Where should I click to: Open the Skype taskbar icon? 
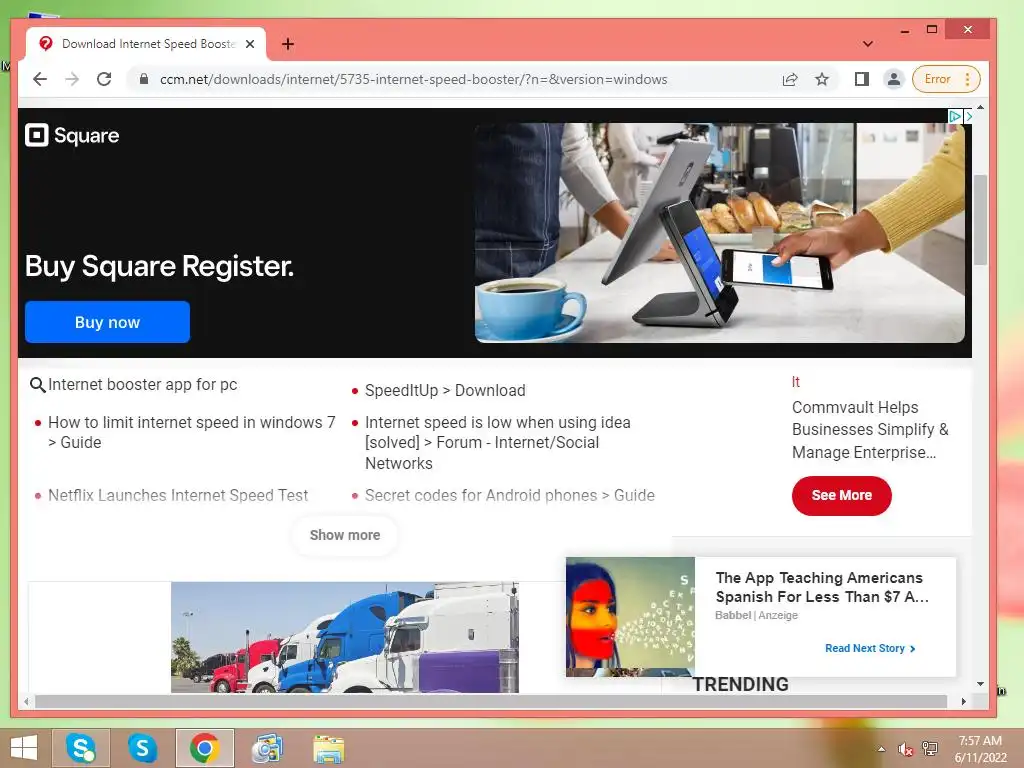pyautogui.click(x=142, y=748)
